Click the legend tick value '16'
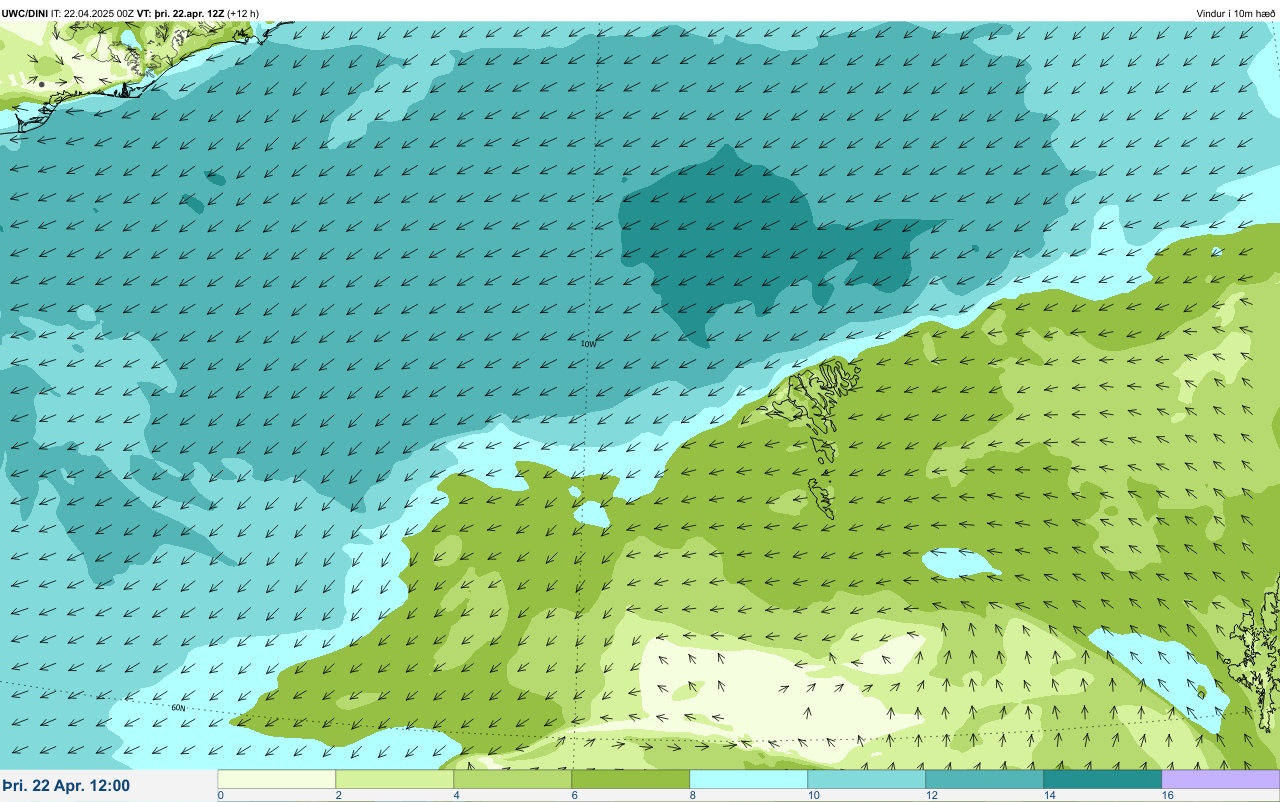The image size is (1280, 802). 1168,795
